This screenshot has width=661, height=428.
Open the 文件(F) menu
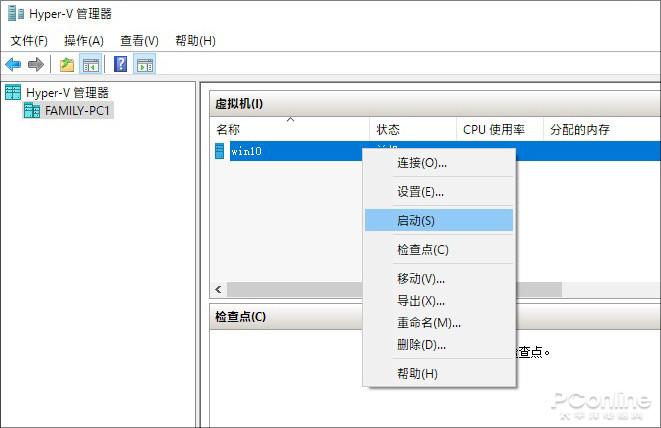pos(29,41)
